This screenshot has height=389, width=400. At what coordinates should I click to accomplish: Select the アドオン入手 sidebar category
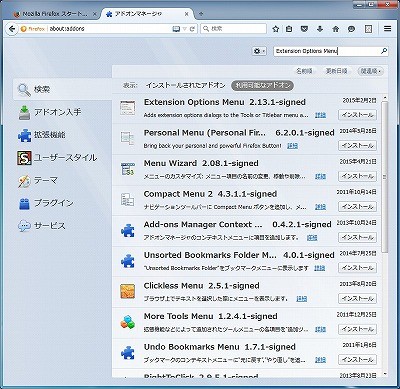point(62,112)
